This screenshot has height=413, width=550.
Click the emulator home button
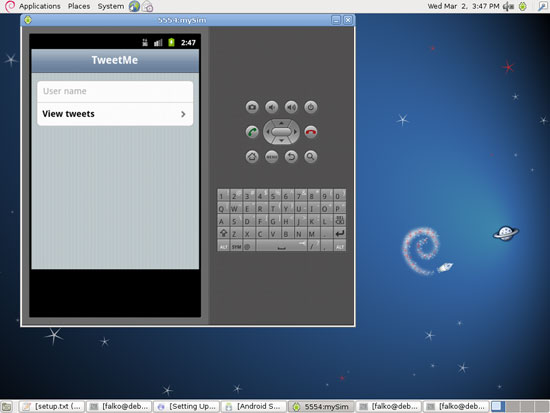252,156
